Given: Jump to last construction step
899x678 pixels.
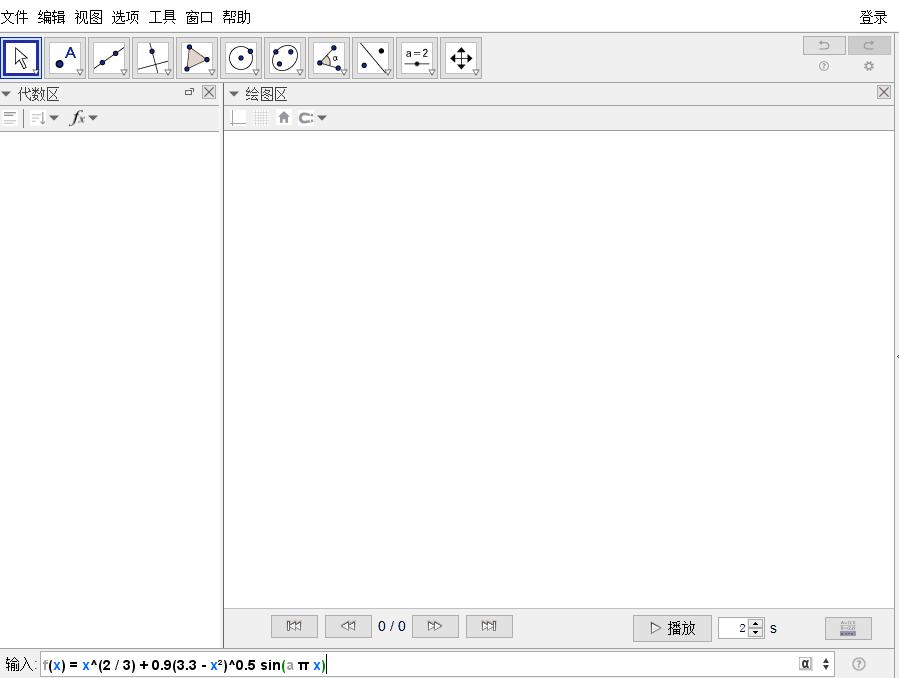Looking at the screenshot, I should [x=489, y=626].
